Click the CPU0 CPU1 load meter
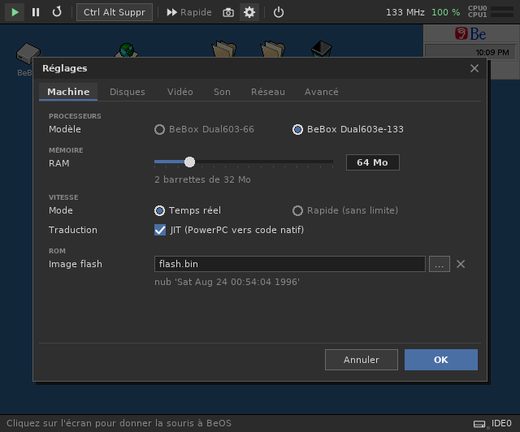520x432 pixels. coord(490,11)
